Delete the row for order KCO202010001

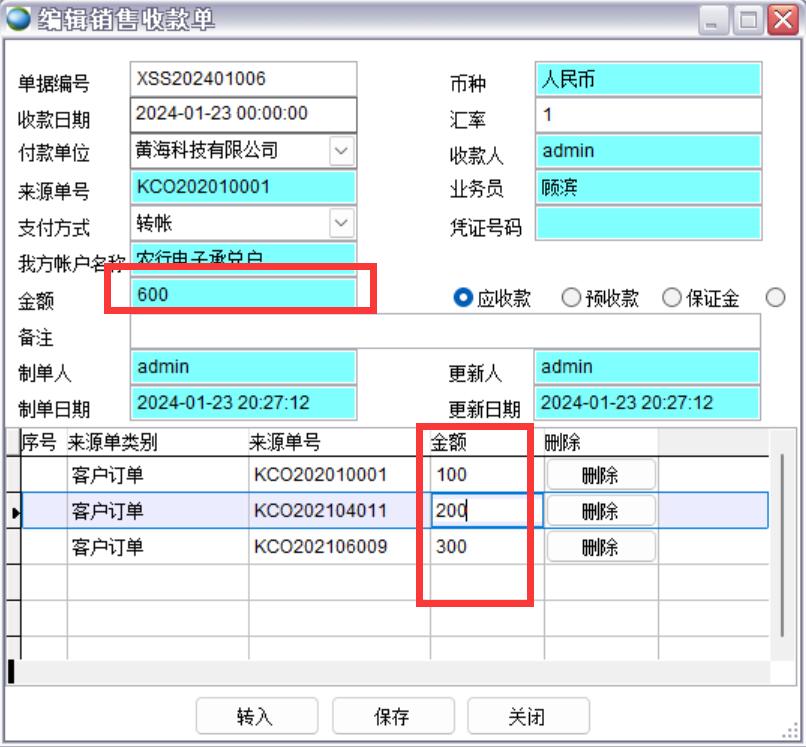point(600,475)
